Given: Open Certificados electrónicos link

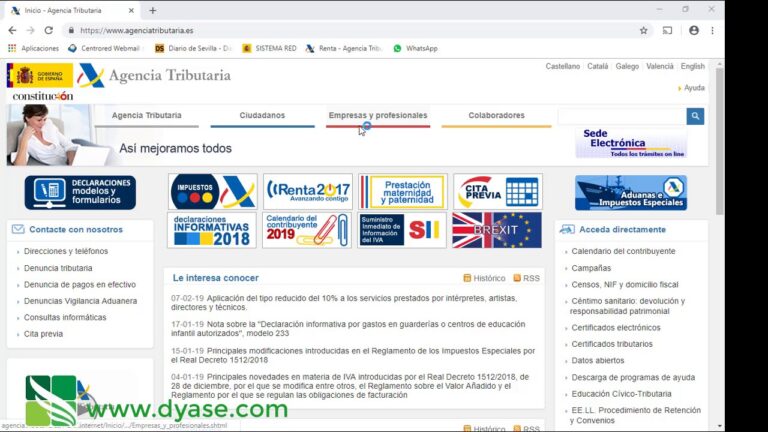Looking at the screenshot, I should pyautogui.click(x=616, y=328).
